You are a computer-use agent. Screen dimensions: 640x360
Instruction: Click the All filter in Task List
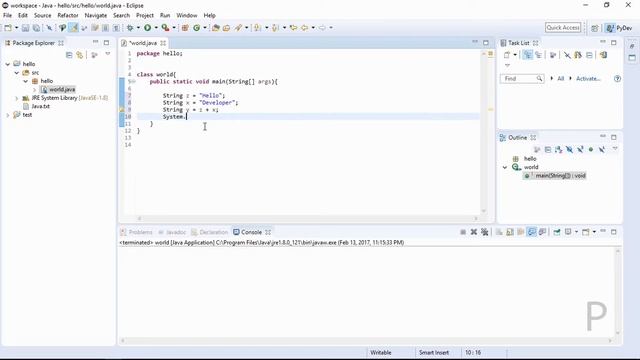pos(560,78)
